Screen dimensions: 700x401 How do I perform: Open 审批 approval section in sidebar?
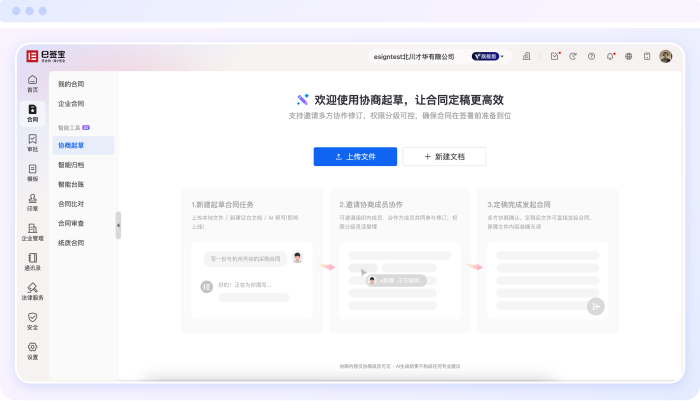tap(33, 142)
